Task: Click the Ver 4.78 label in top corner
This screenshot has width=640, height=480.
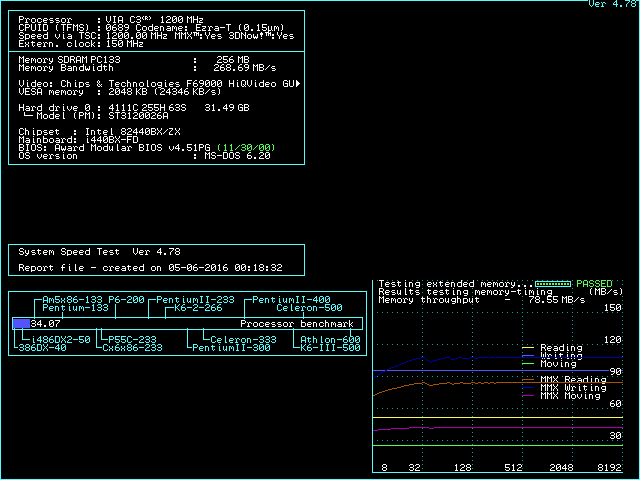Action: tap(611, 5)
